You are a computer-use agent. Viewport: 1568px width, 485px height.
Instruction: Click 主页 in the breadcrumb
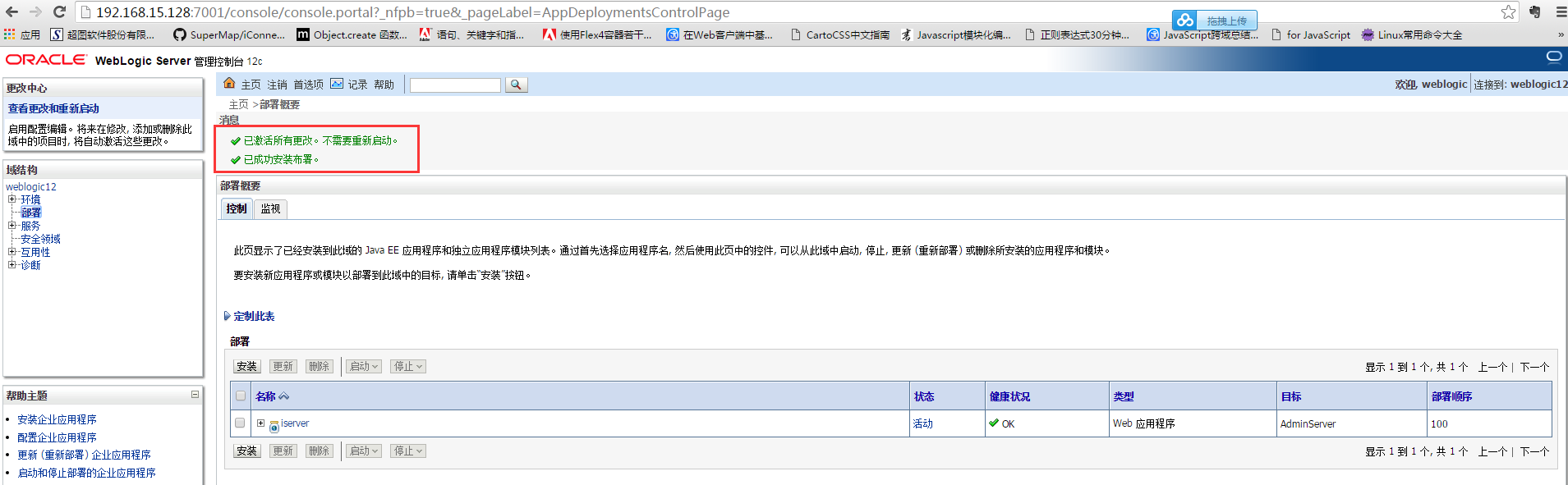[238, 104]
